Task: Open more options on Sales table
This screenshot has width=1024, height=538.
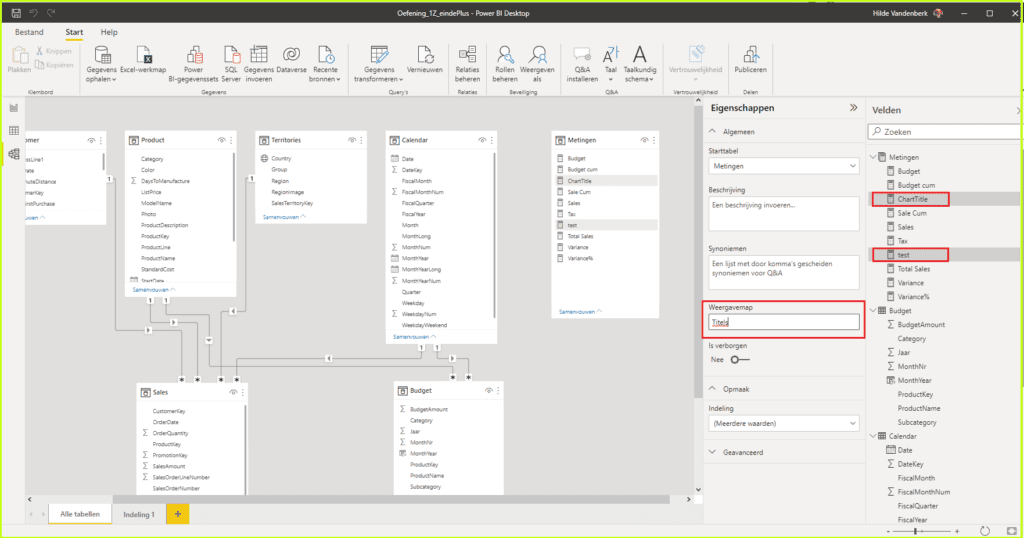Action: [243, 392]
